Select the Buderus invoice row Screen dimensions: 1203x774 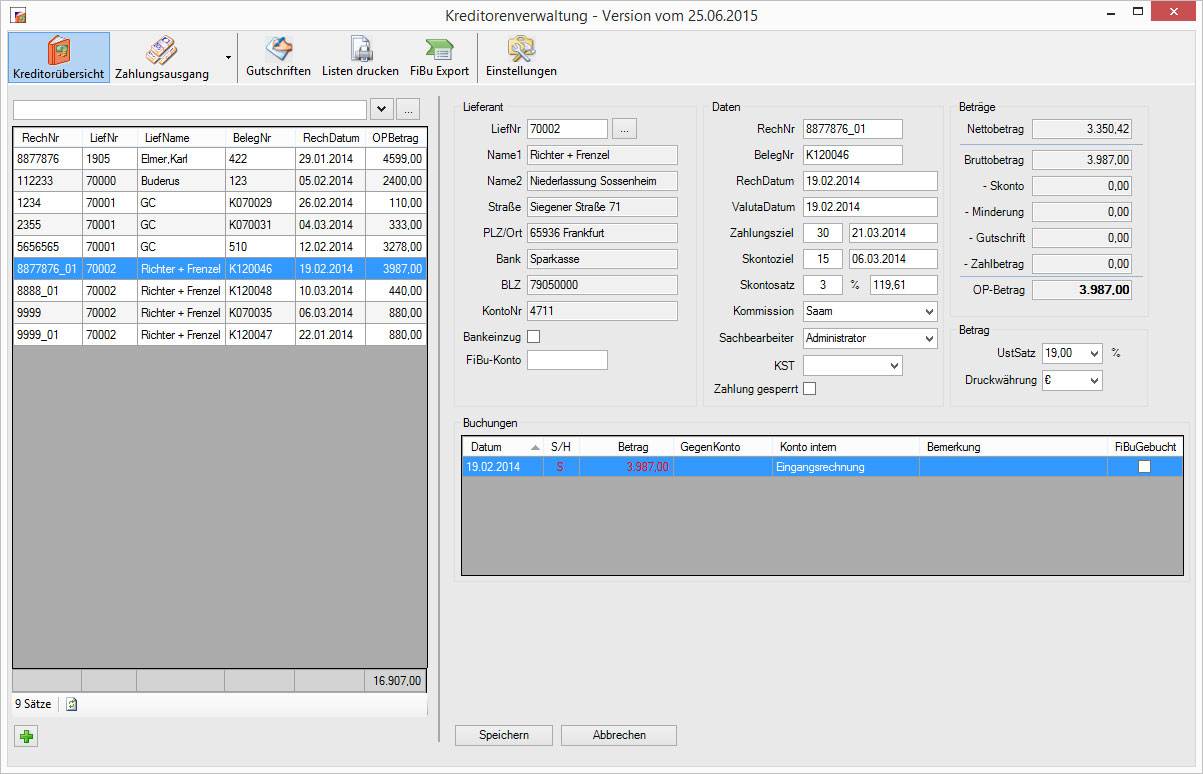pos(219,181)
